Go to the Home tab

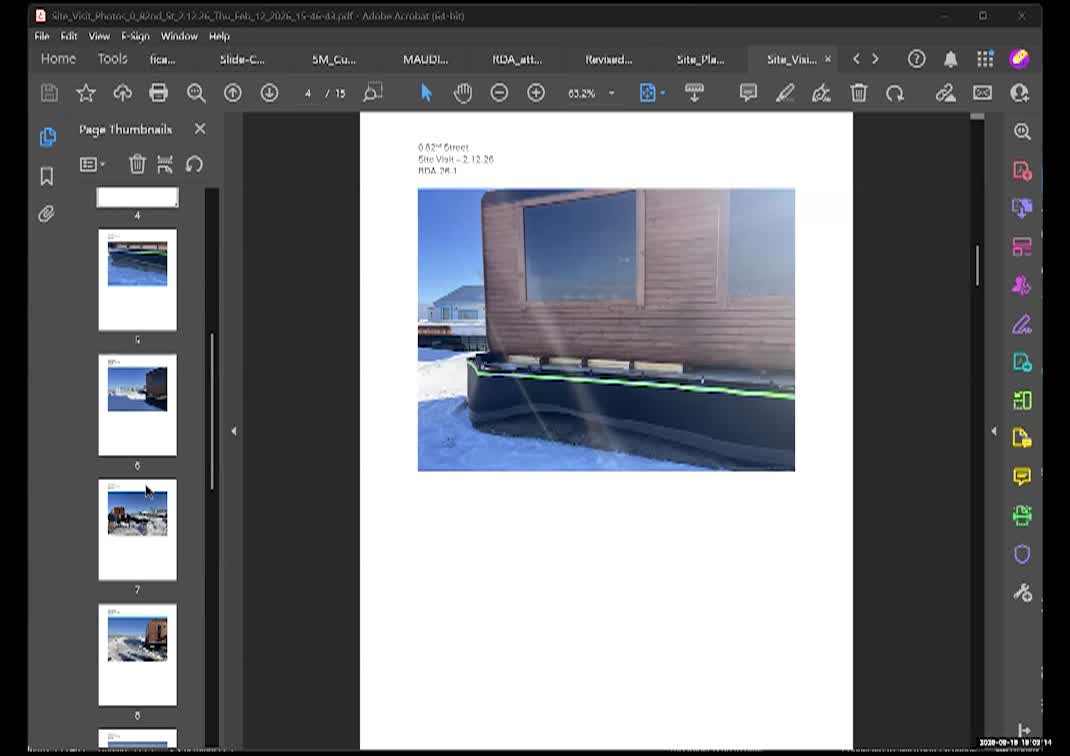point(58,59)
